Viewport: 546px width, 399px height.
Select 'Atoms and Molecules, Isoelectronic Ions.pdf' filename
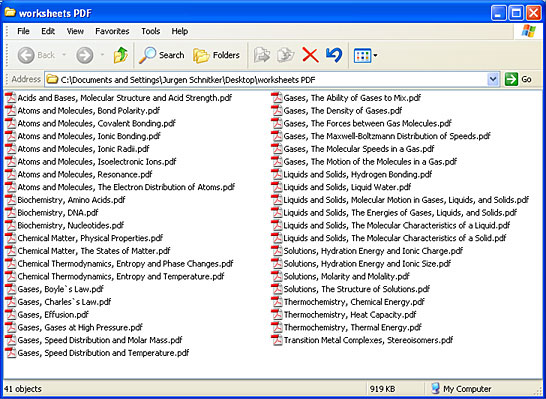[97, 162]
